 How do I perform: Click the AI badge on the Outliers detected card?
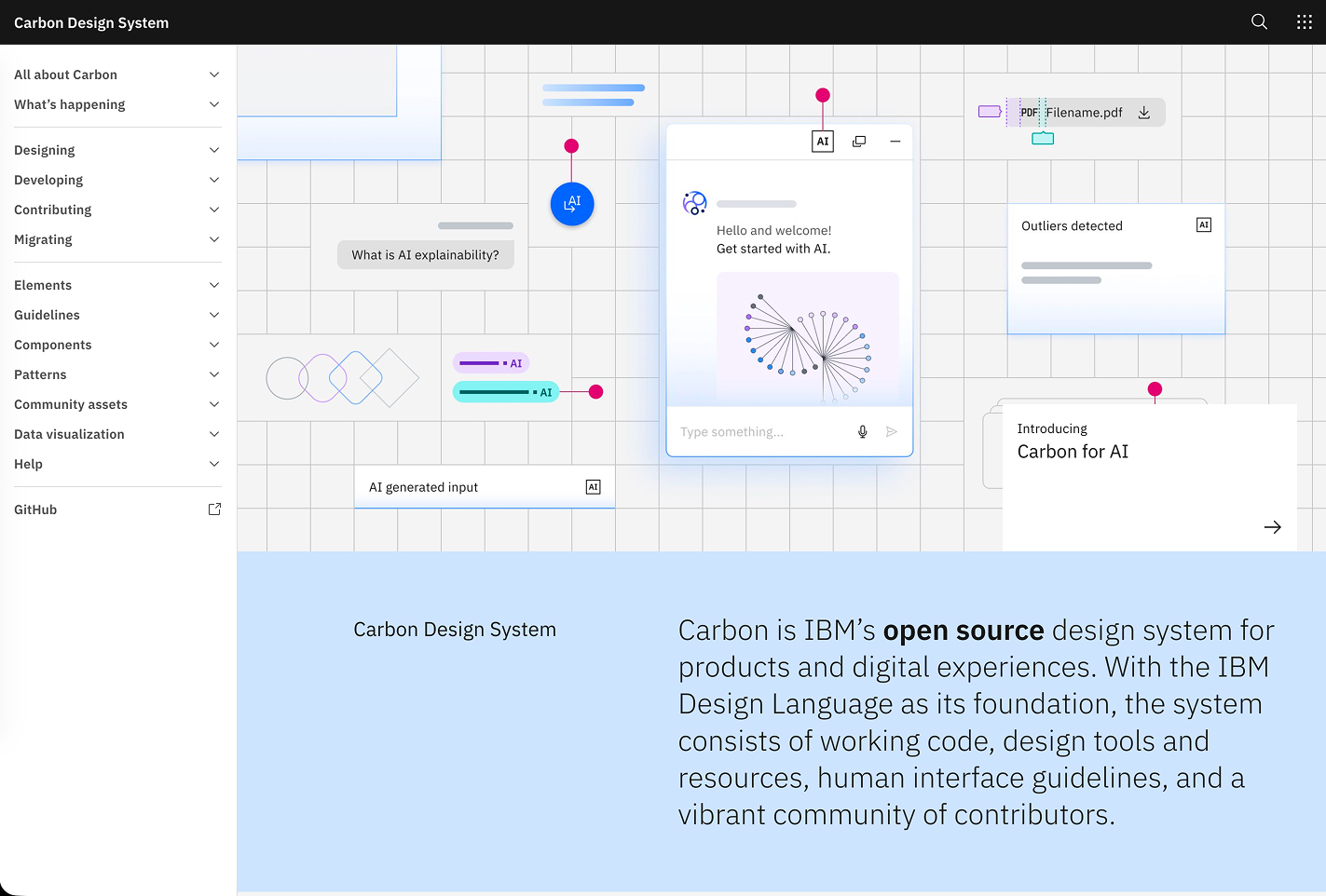point(1203,224)
